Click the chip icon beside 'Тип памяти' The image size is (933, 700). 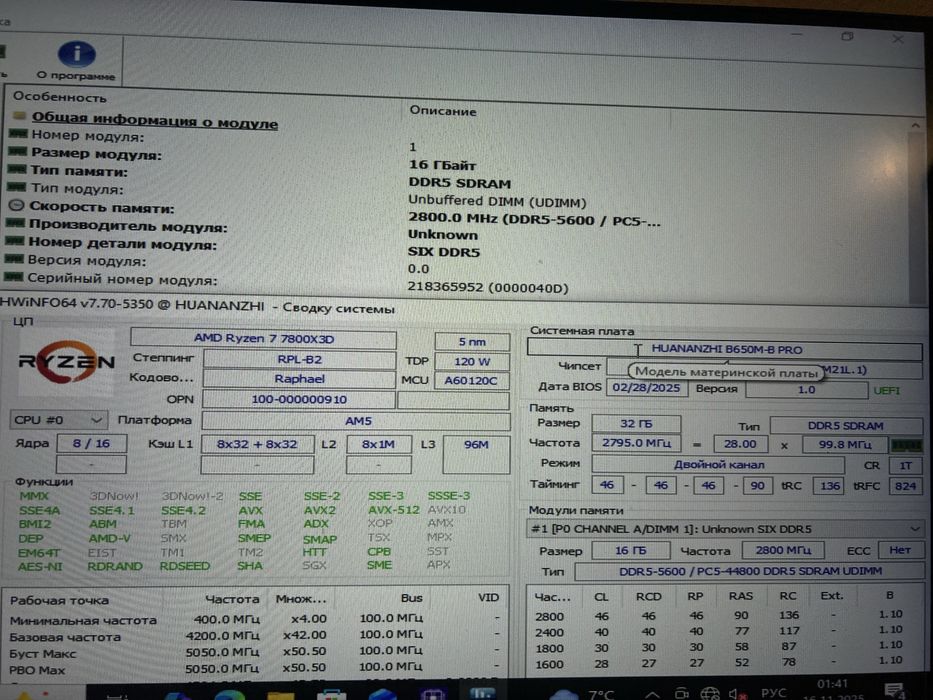[17, 170]
